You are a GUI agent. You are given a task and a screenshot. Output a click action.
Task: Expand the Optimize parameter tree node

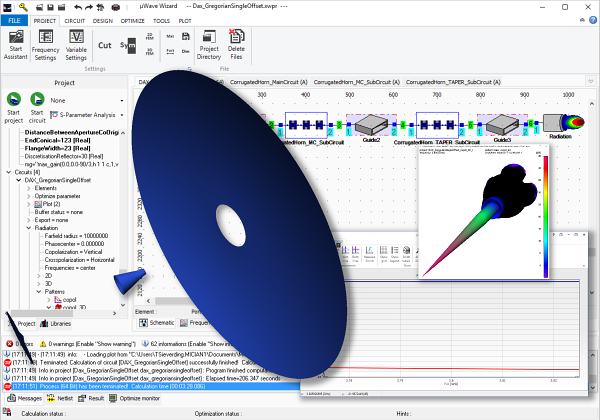tap(28, 197)
